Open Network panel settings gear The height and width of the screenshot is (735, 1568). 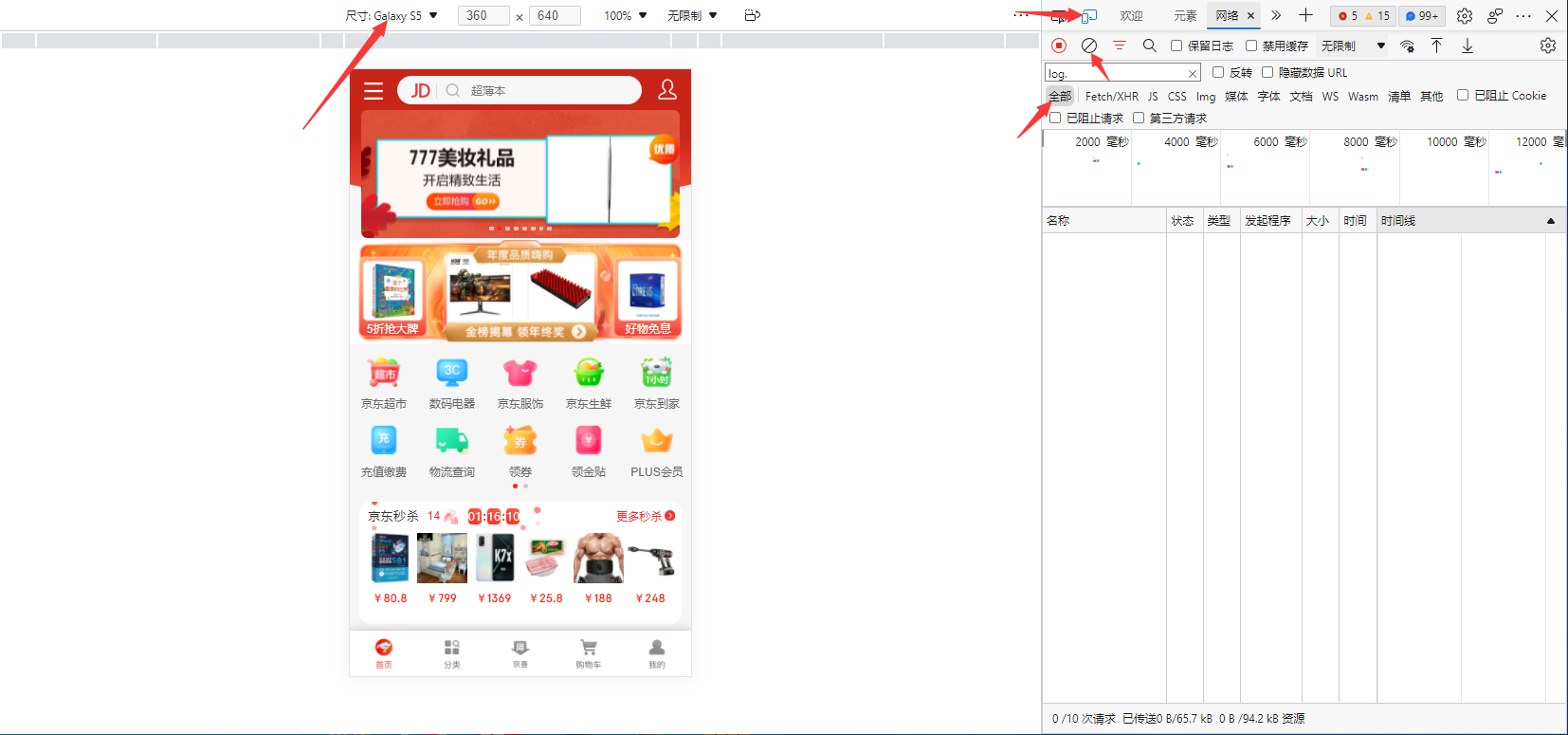tap(1548, 46)
